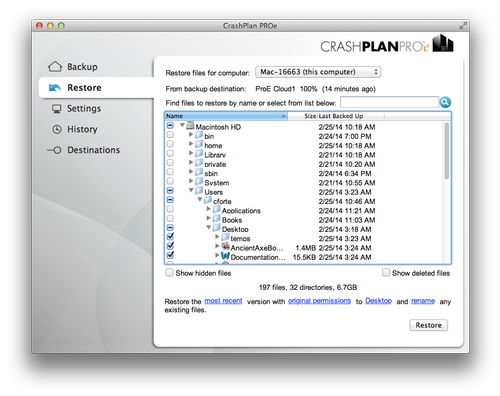Click the Macintosh HD drive icon
The width and height of the screenshot is (500, 396).
click(x=190, y=126)
